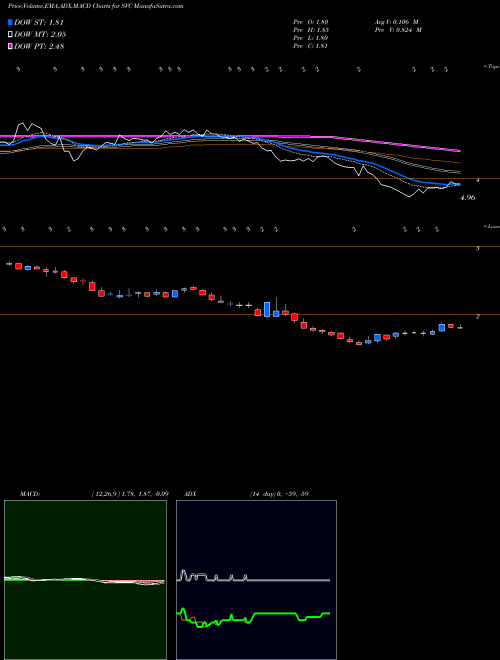Click the chart title mentioning MunafaSutra.com
The width and height of the screenshot is (500, 660).
(96, 6)
